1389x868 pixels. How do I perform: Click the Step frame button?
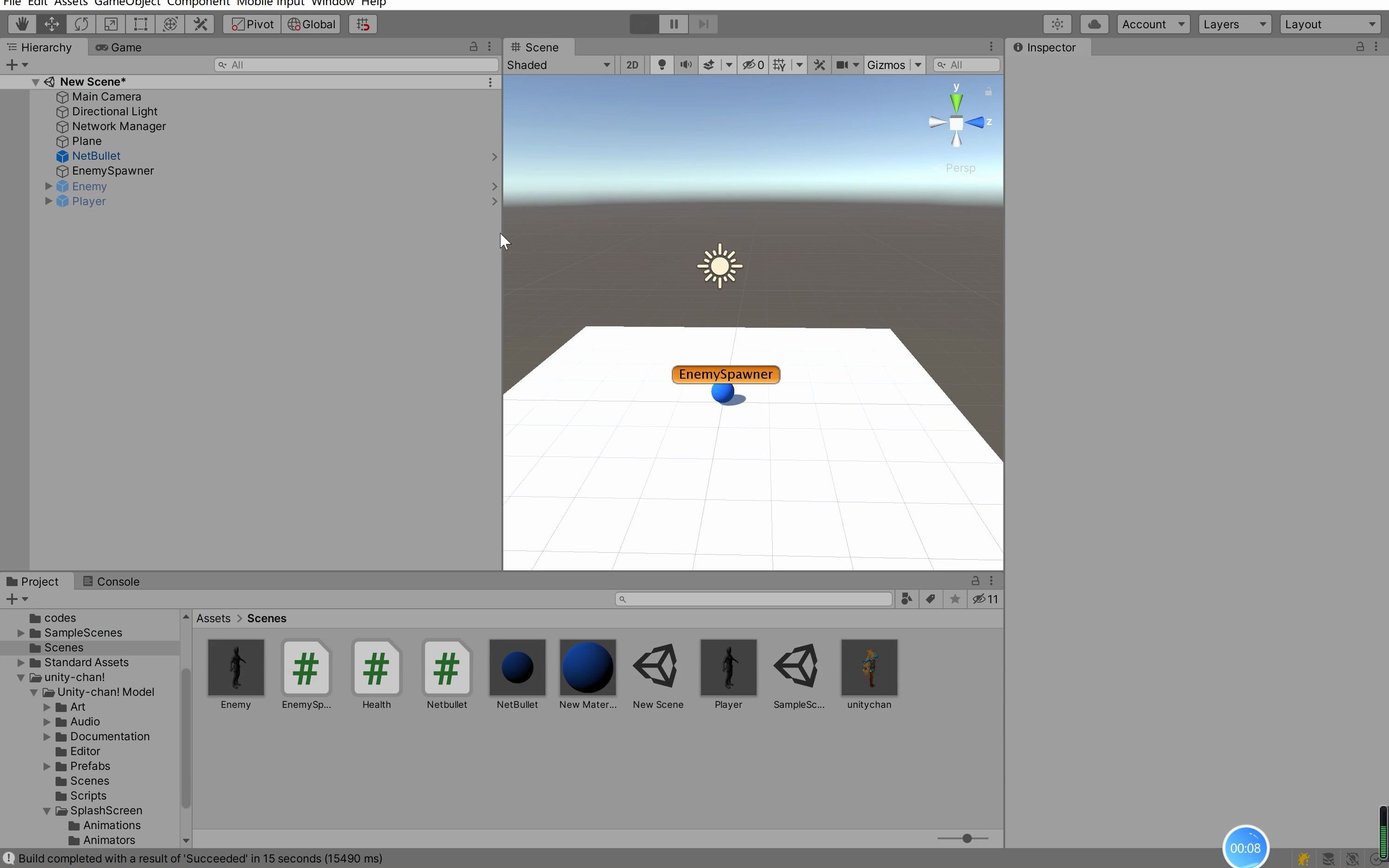point(703,24)
